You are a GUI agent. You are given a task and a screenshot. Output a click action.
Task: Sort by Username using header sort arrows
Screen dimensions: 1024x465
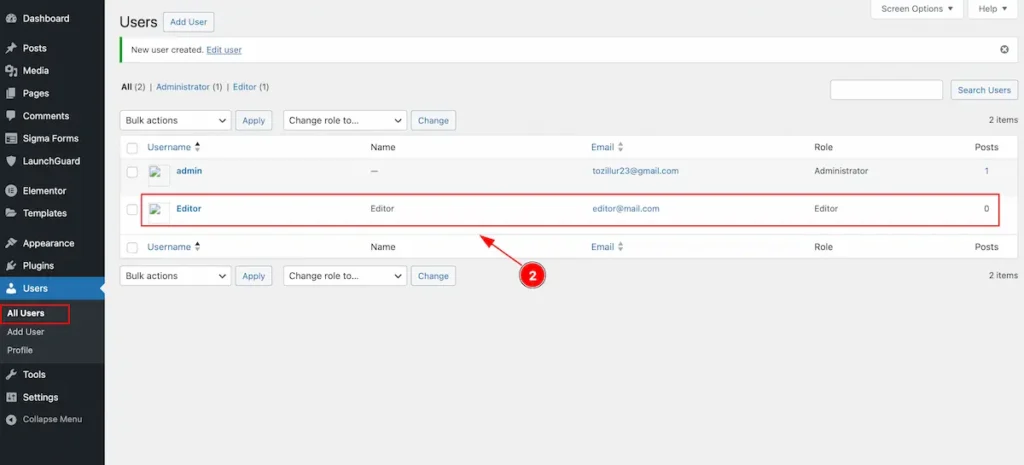tap(197, 148)
